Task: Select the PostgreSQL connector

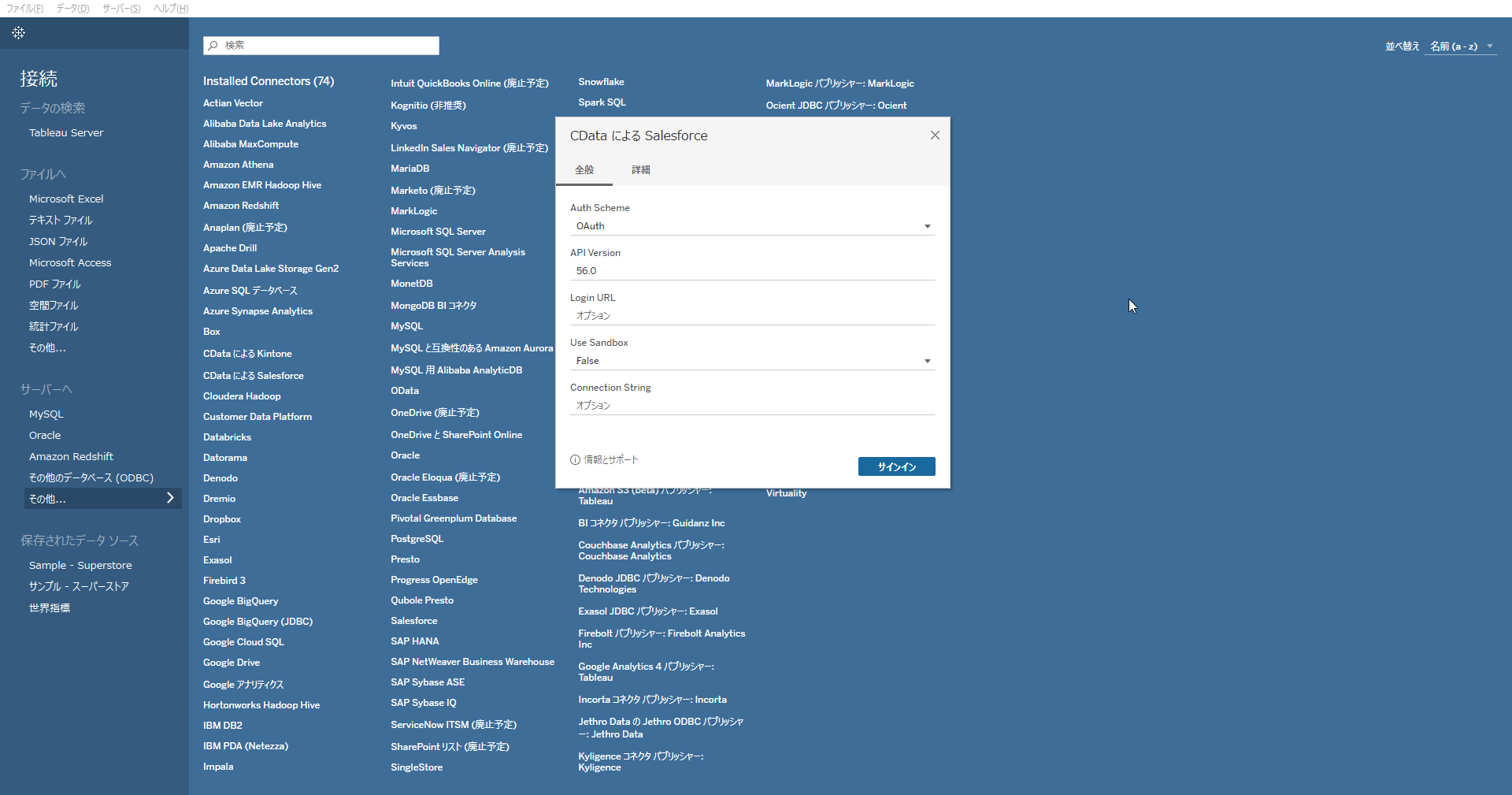Action: (x=417, y=539)
